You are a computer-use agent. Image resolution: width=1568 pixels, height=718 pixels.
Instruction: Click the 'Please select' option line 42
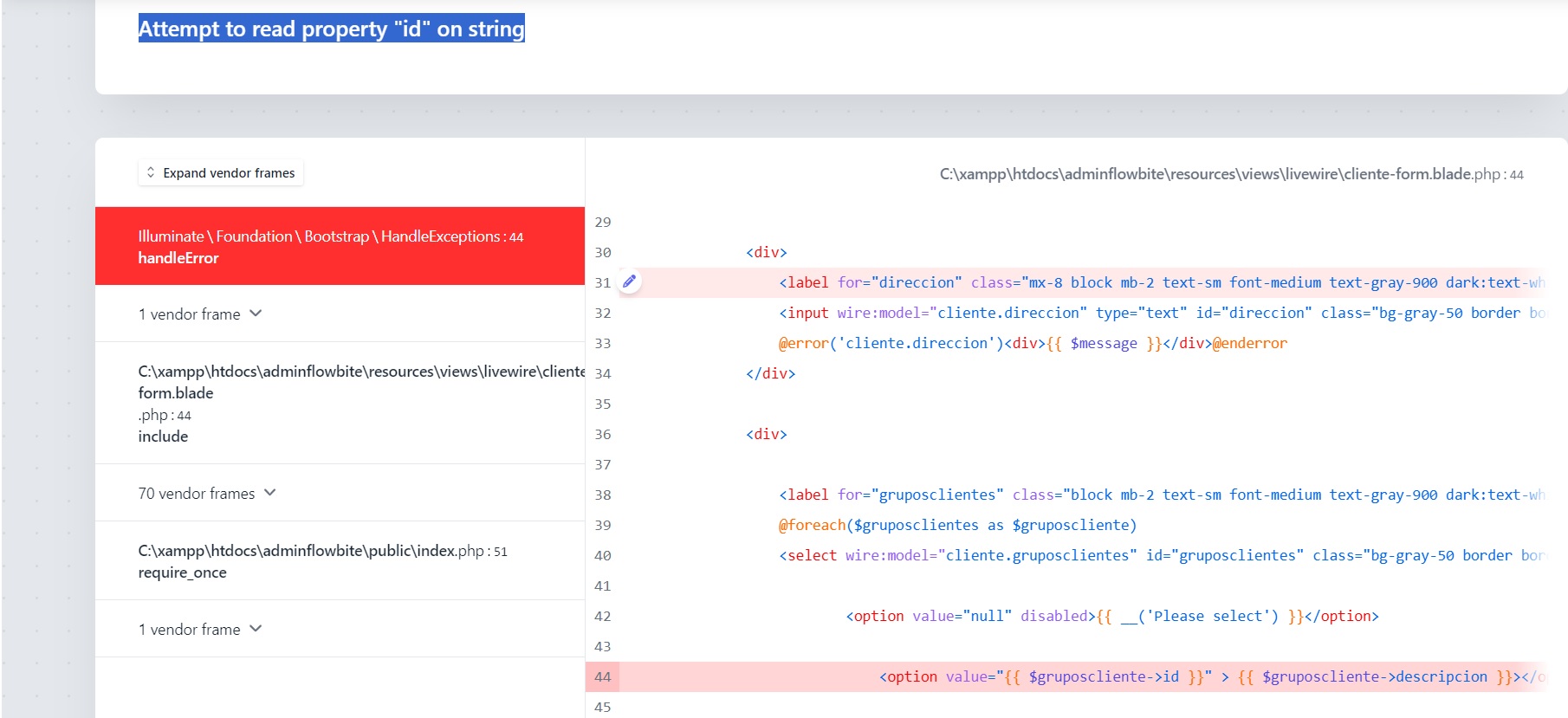click(x=1112, y=616)
